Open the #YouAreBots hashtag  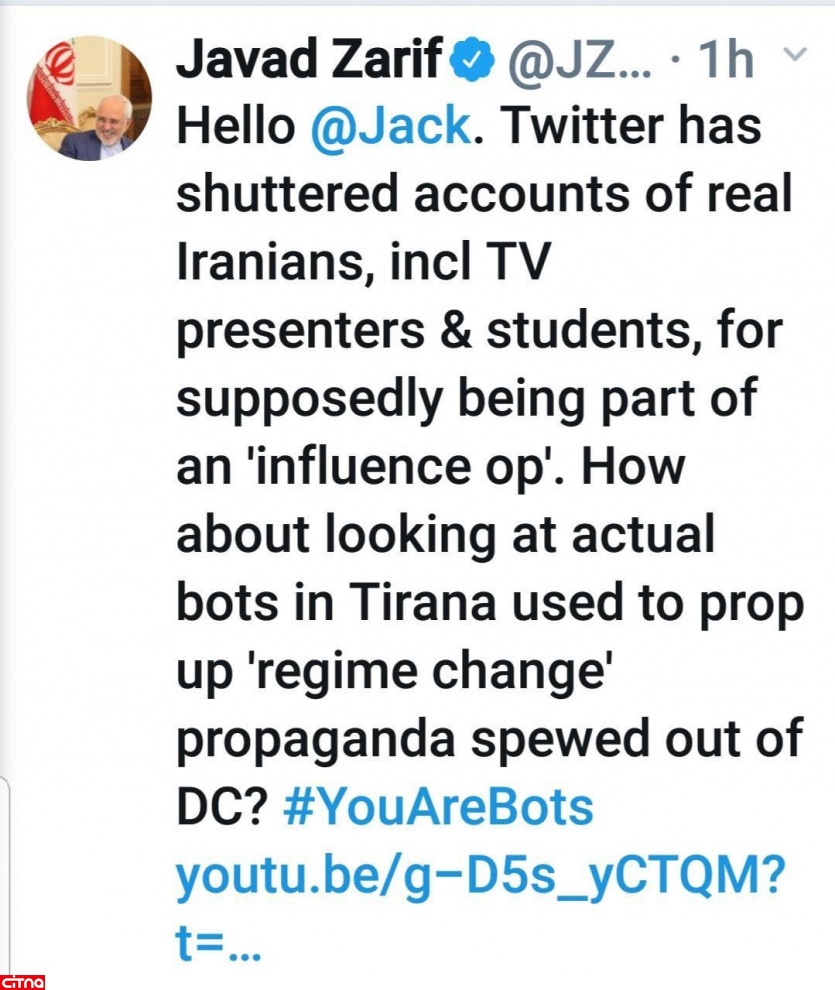438,807
